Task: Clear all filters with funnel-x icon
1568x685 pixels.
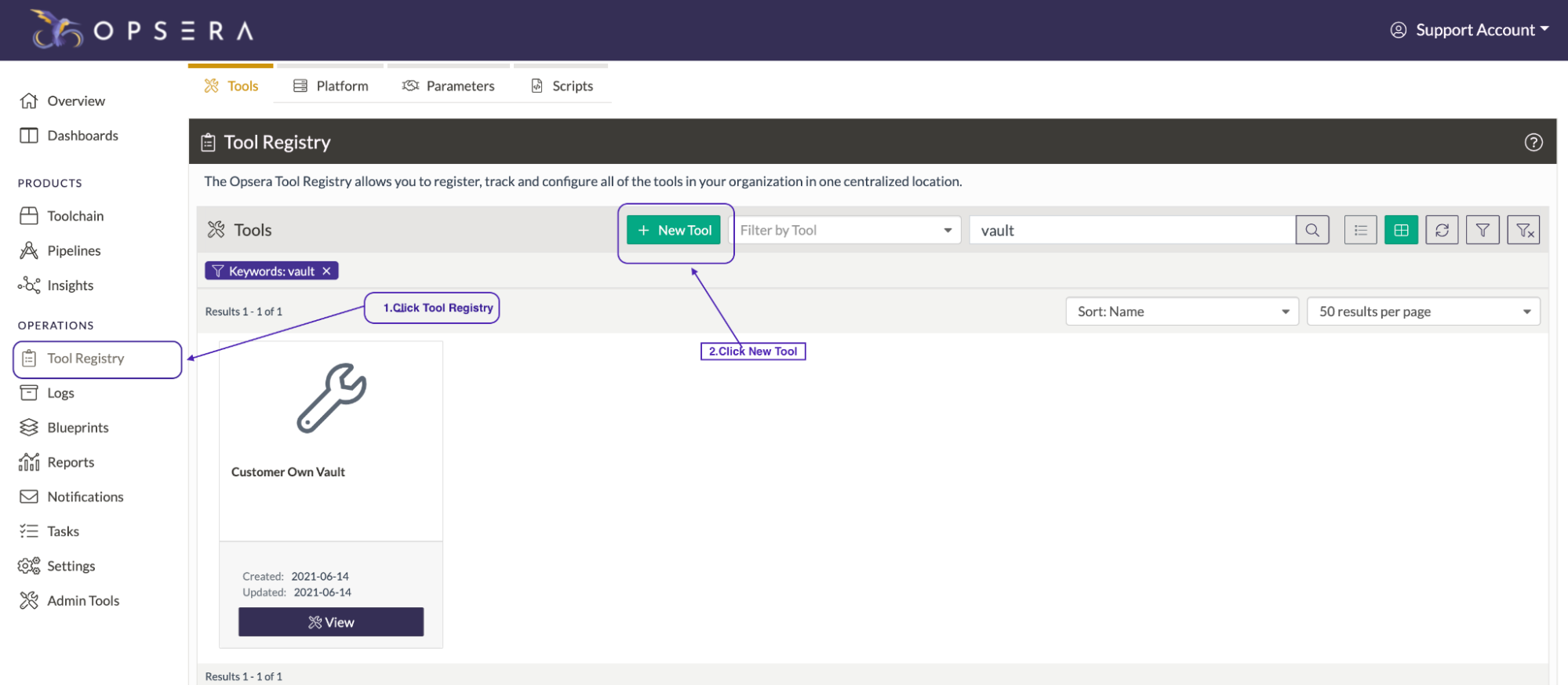Action: (x=1524, y=230)
